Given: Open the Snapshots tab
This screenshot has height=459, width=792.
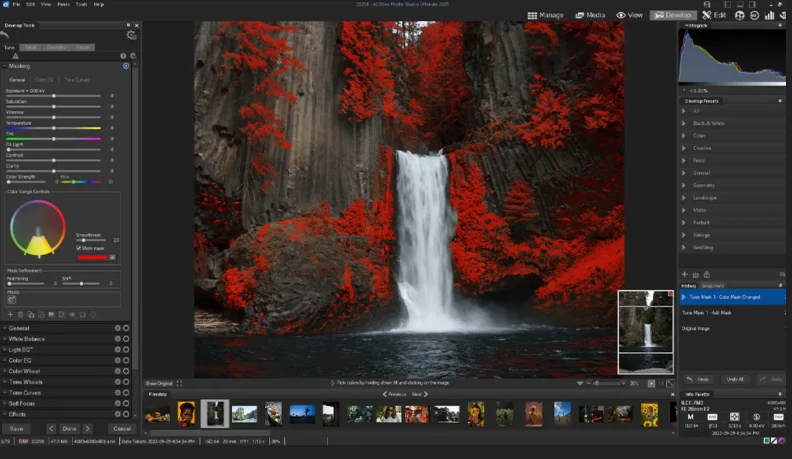Looking at the screenshot, I should coord(713,286).
